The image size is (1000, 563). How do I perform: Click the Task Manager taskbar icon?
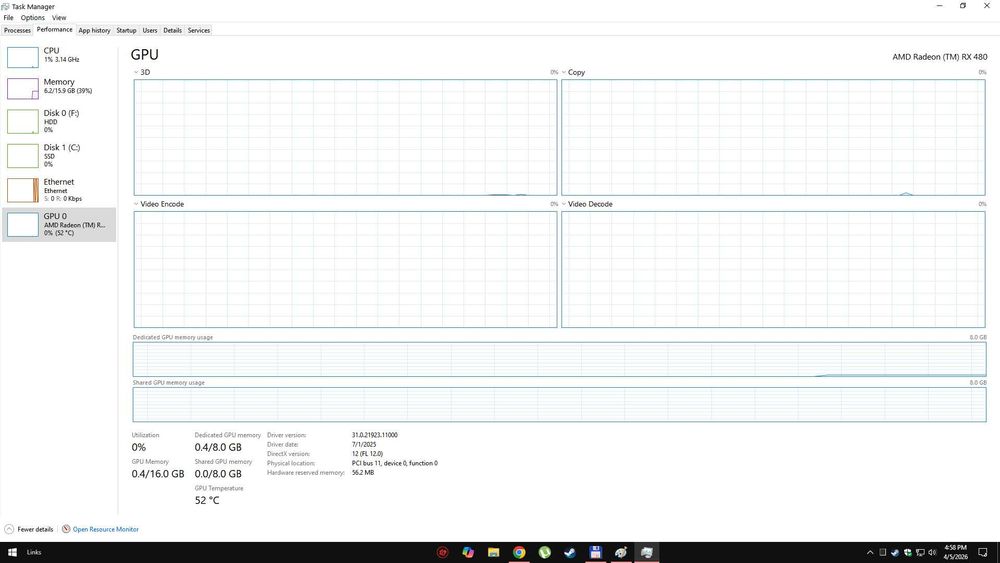click(x=647, y=552)
